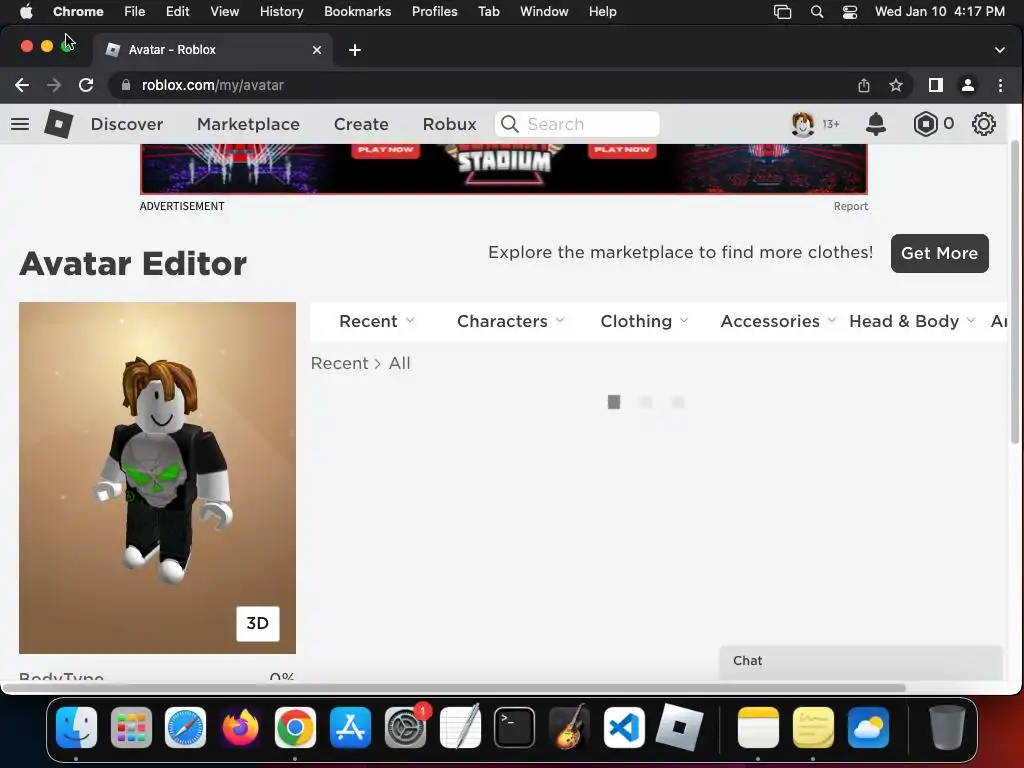Open Spotlight search in the menu bar
The image size is (1024, 768).
(x=816, y=12)
